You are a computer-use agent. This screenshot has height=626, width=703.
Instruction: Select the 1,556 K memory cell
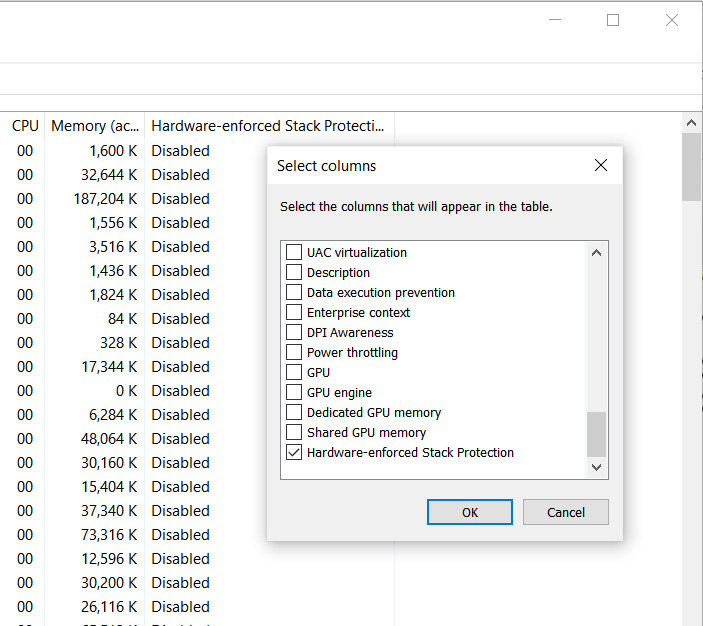click(x=113, y=223)
